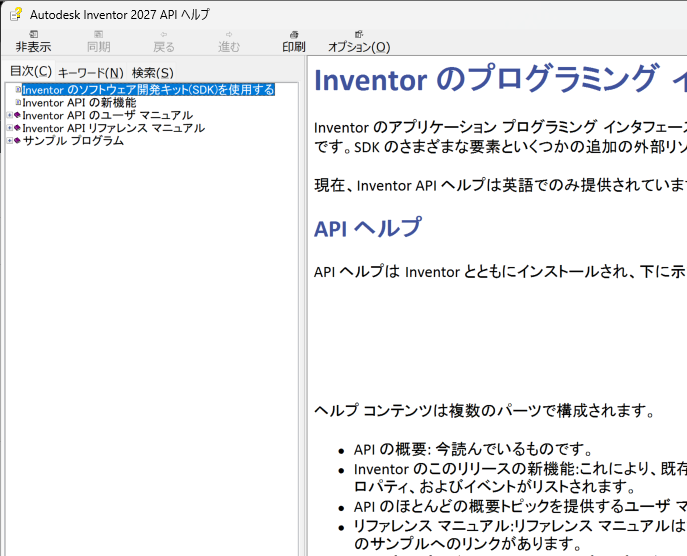Click the 印刷 (Print) toolbar button
Screen dimensions: 687x556
(x=294, y=42)
